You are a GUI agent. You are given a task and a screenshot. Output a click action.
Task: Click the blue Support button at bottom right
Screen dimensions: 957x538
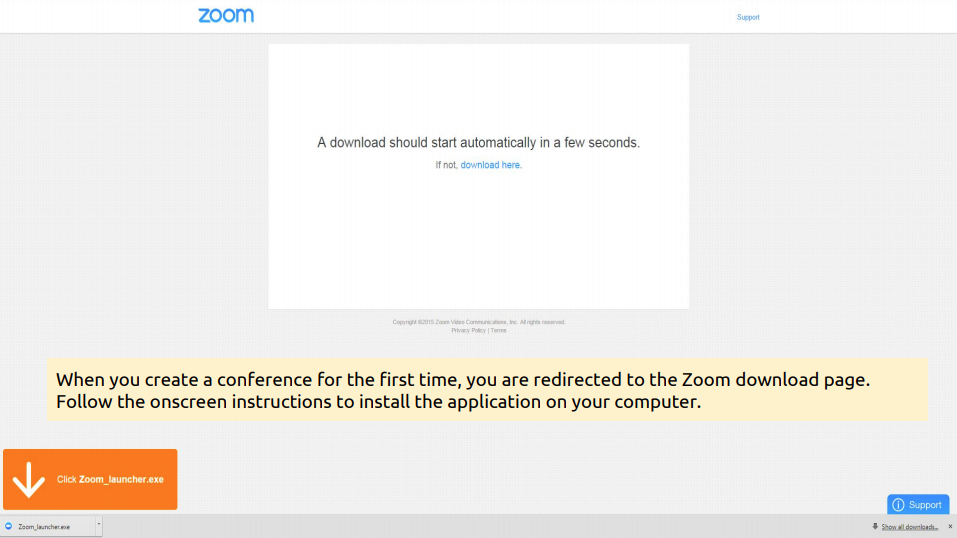point(918,504)
